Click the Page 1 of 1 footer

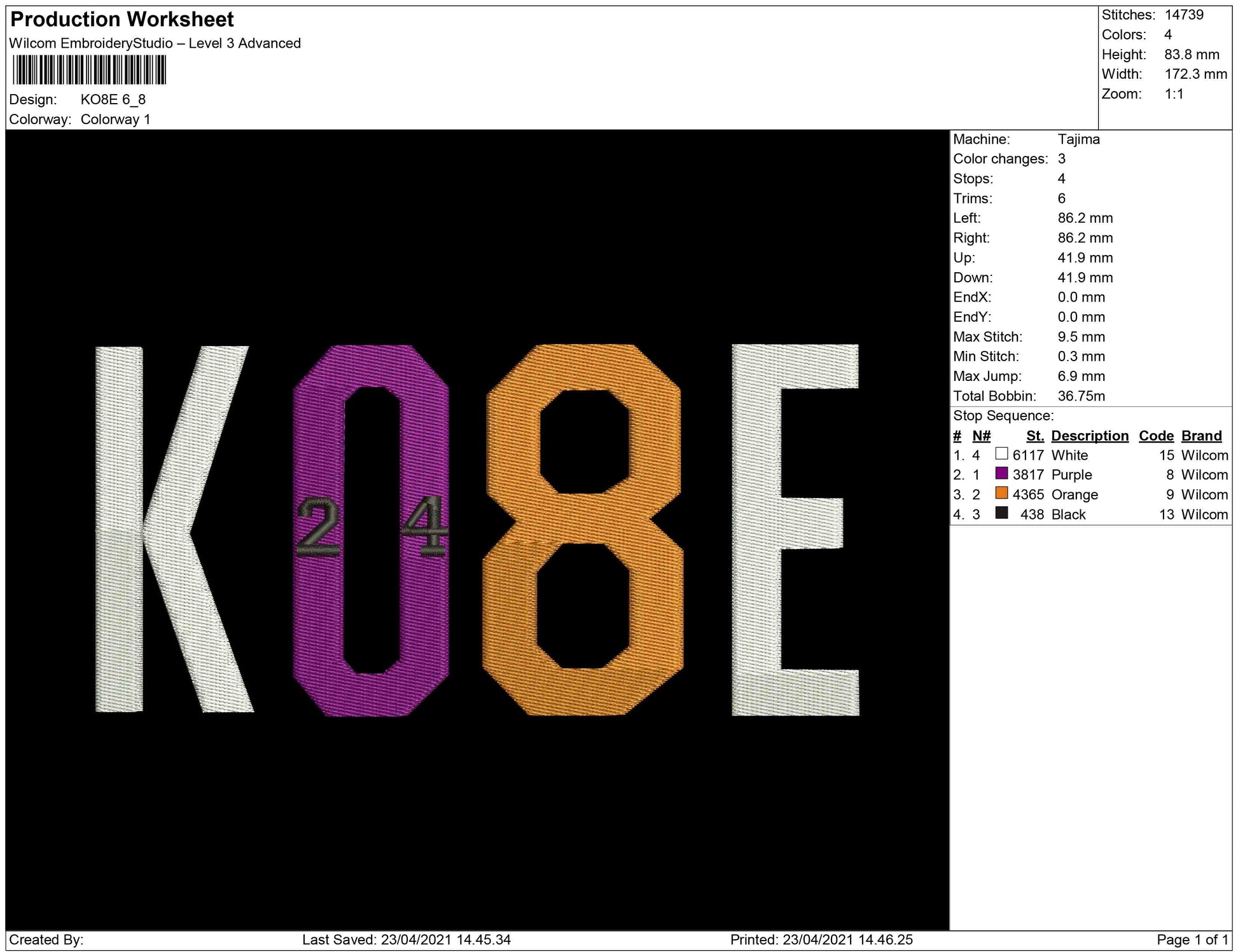(1192, 940)
